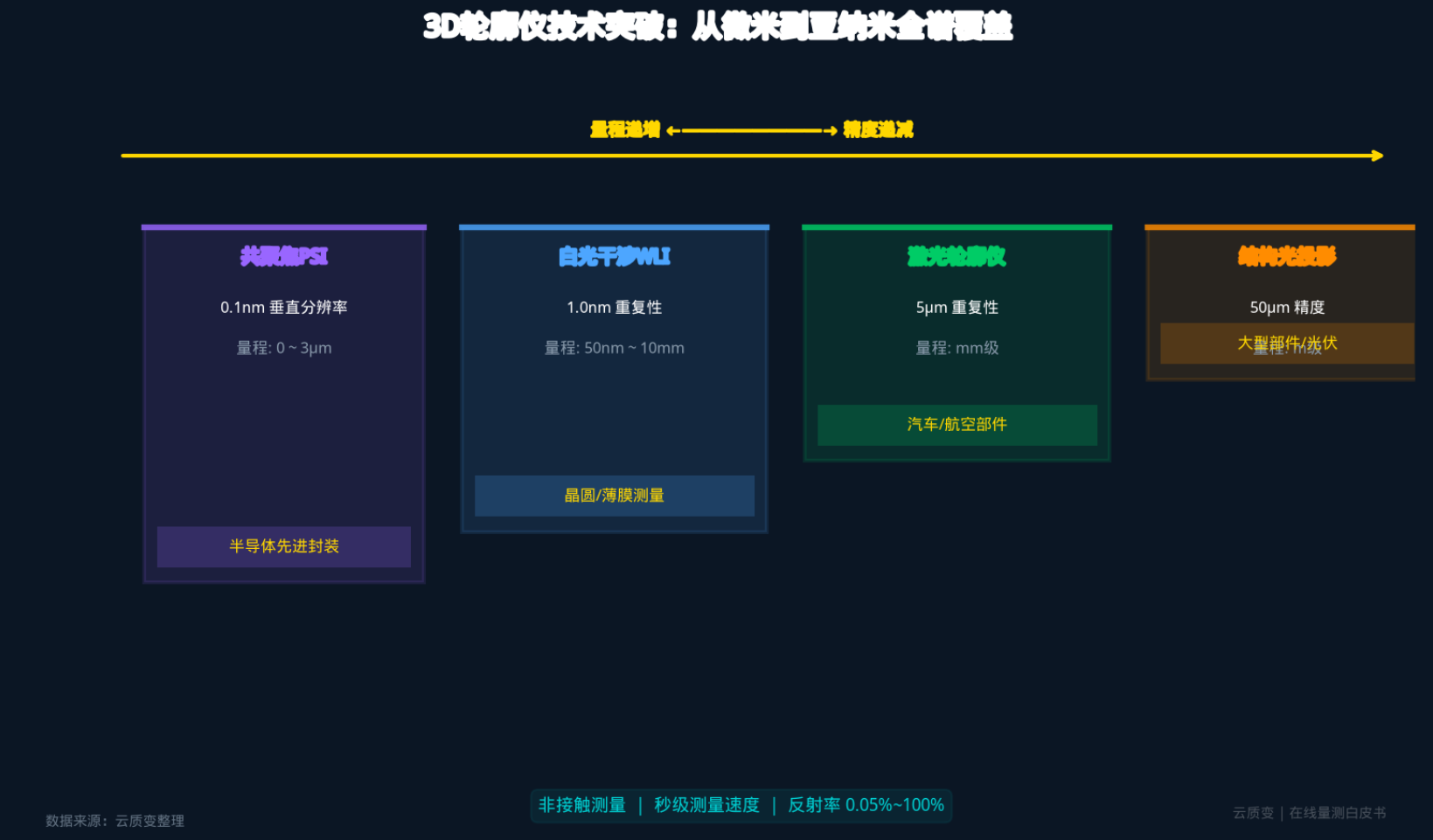
Task: Click "云质变｜在线量测白皮书" footer text
Action: click(1310, 813)
